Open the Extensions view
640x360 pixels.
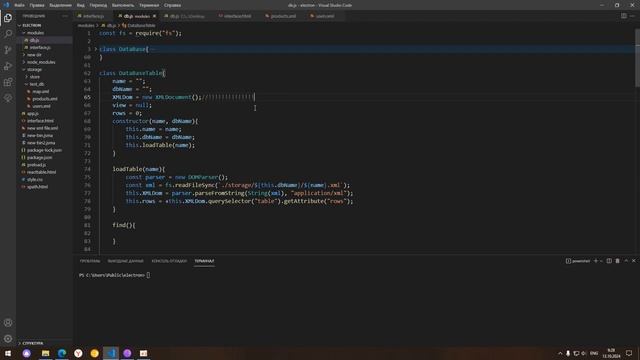[8, 82]
